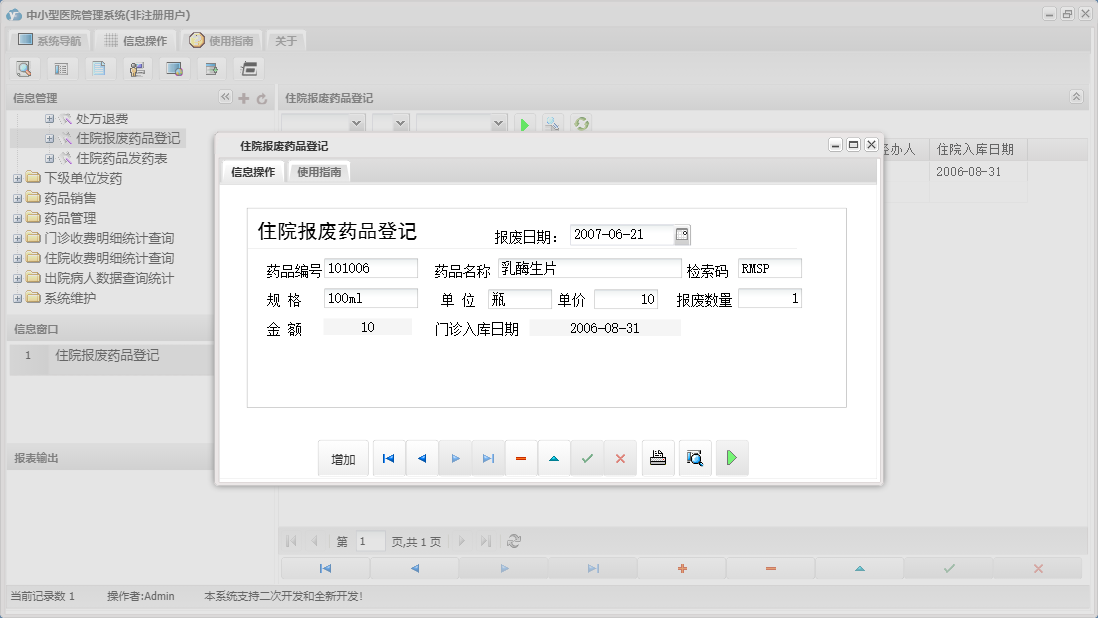Open calendar picker for 报废日期
1098x618 pixels.
(x=682, y=235)
